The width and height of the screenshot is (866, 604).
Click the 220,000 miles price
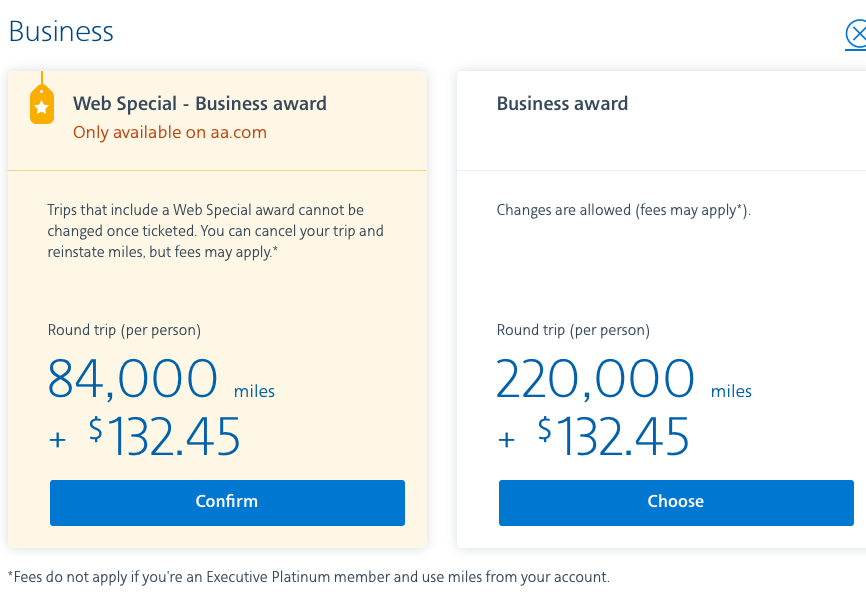coord(595,379)
